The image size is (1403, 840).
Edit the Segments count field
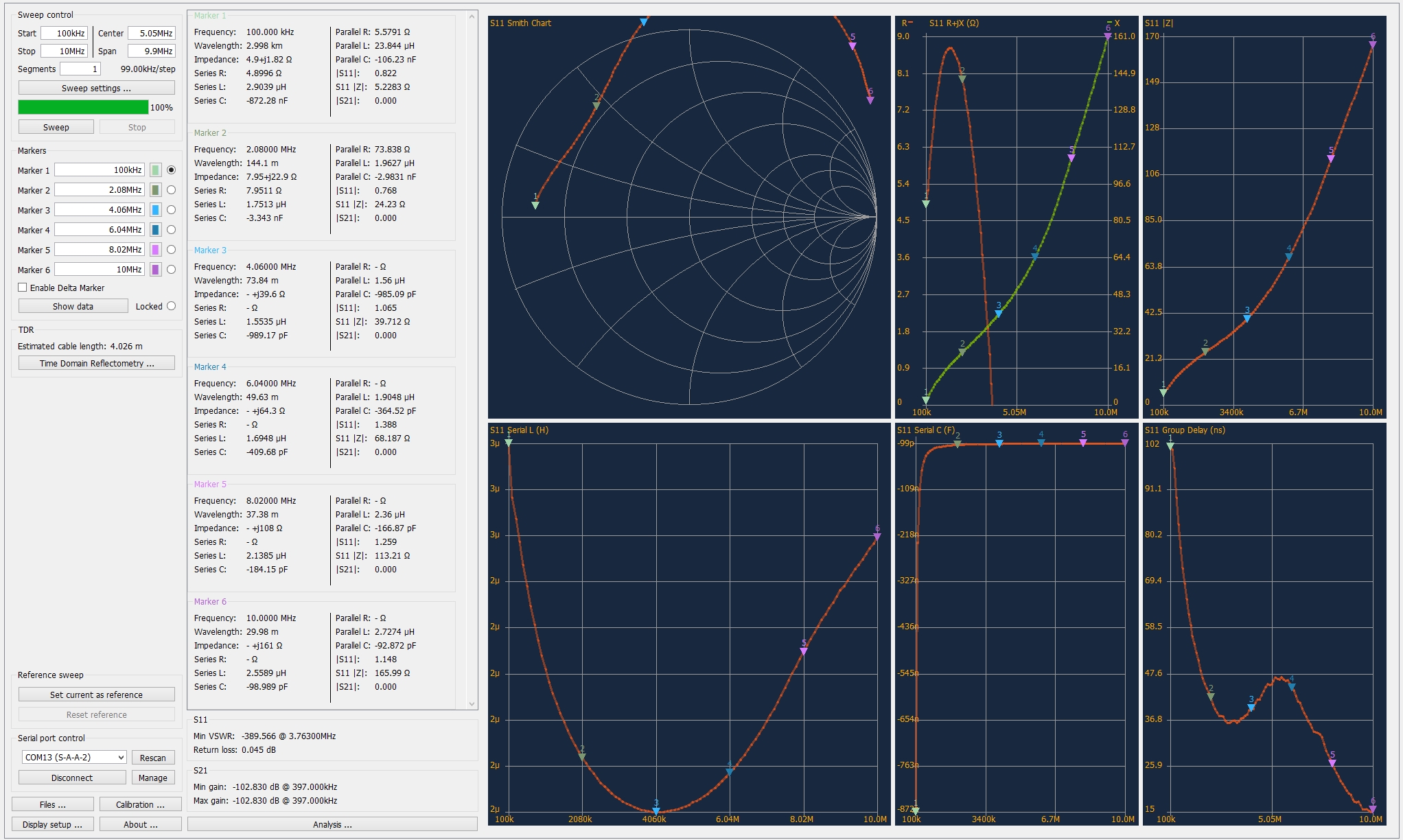(80, 69)
